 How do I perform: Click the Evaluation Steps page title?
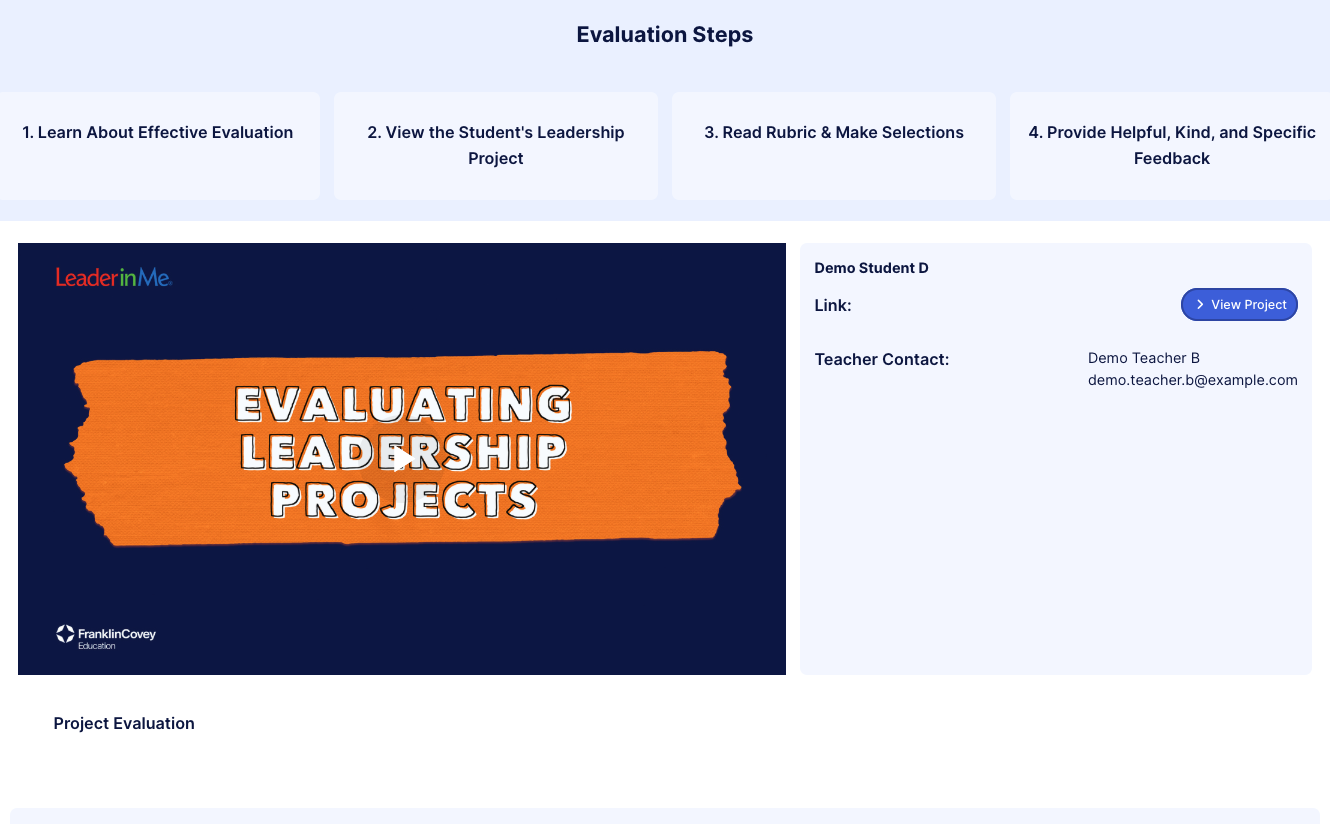tap(665, 35)
